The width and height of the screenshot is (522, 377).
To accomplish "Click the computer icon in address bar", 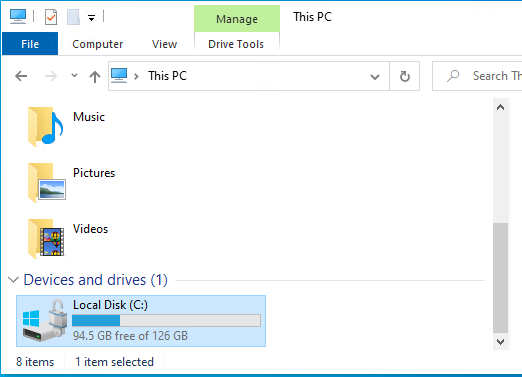I will pos(119,76).
